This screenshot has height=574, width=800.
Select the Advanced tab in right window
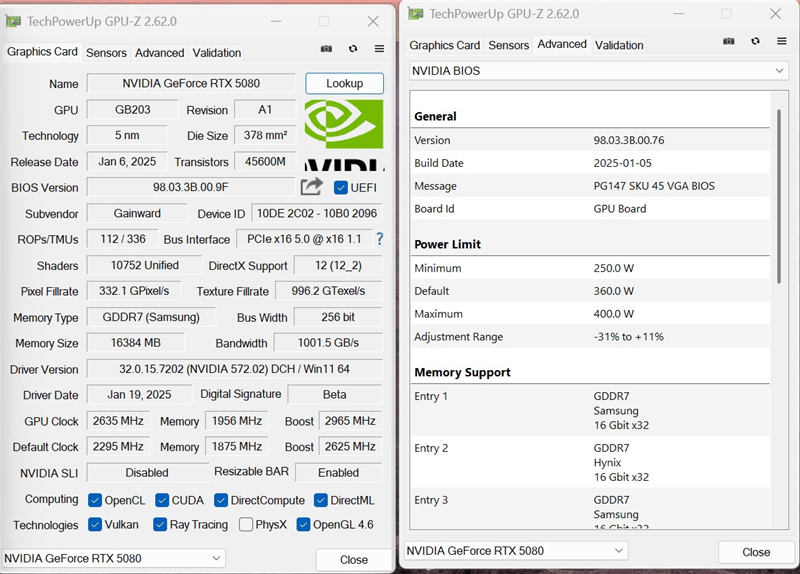coord(562,44)
